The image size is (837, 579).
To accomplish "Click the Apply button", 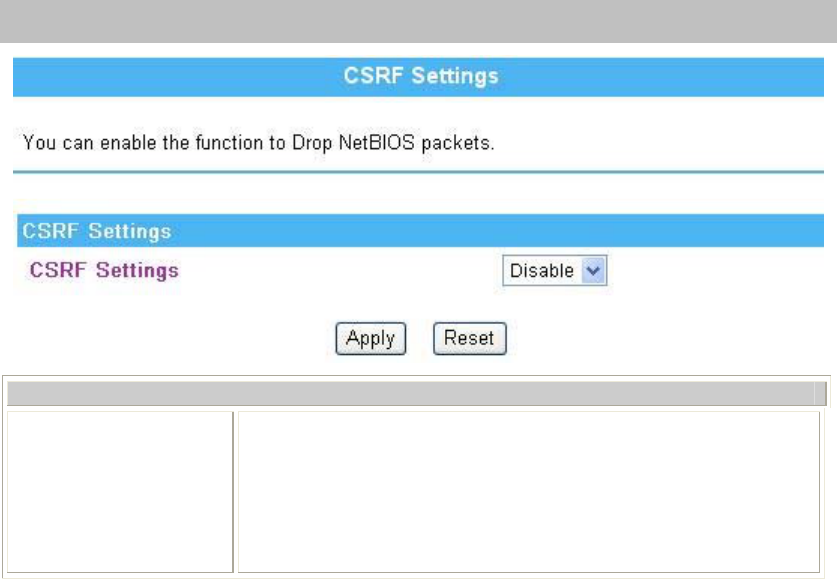I will (370, 338).
